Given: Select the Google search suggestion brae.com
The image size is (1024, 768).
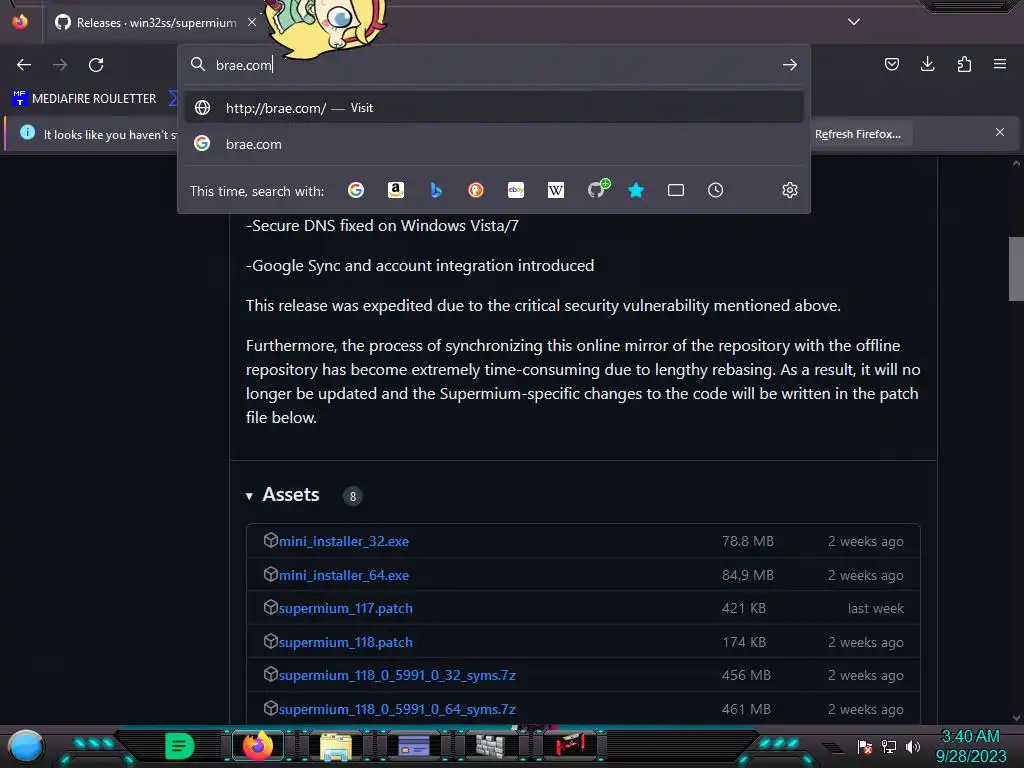Looking at the screenshot, I should click(494, 144).
